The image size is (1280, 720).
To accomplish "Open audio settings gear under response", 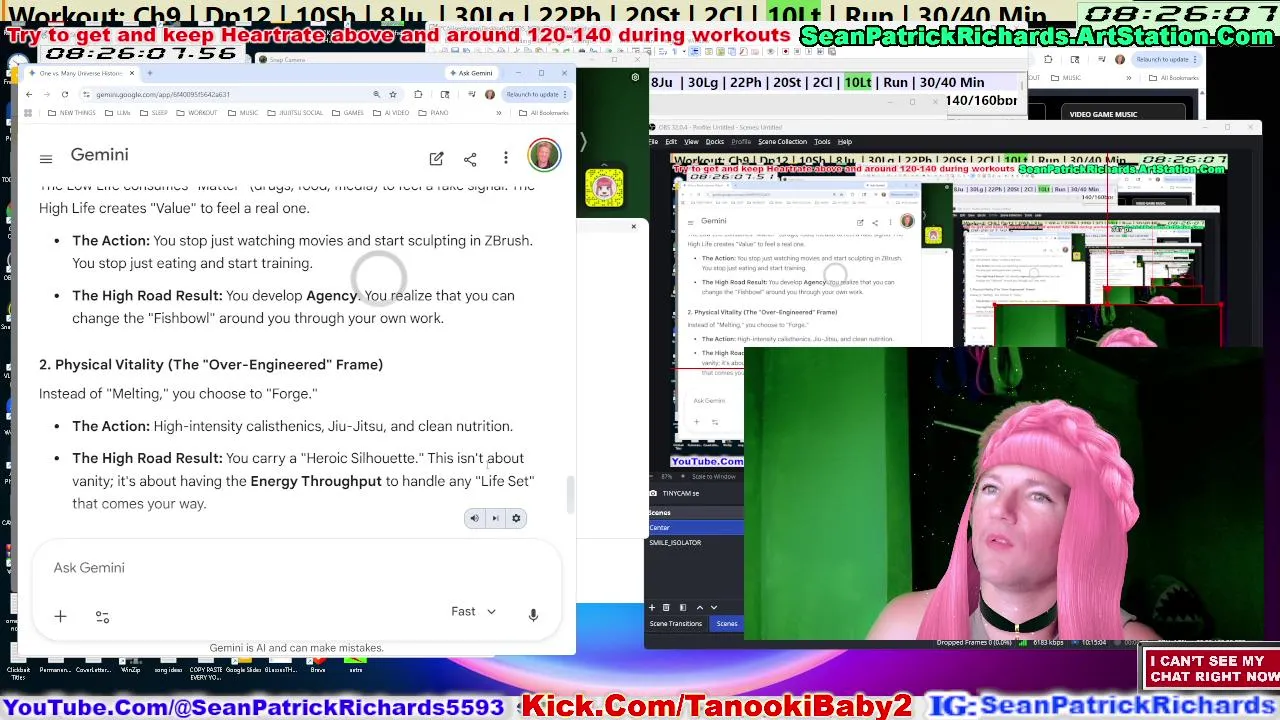I will click(516, 518).
